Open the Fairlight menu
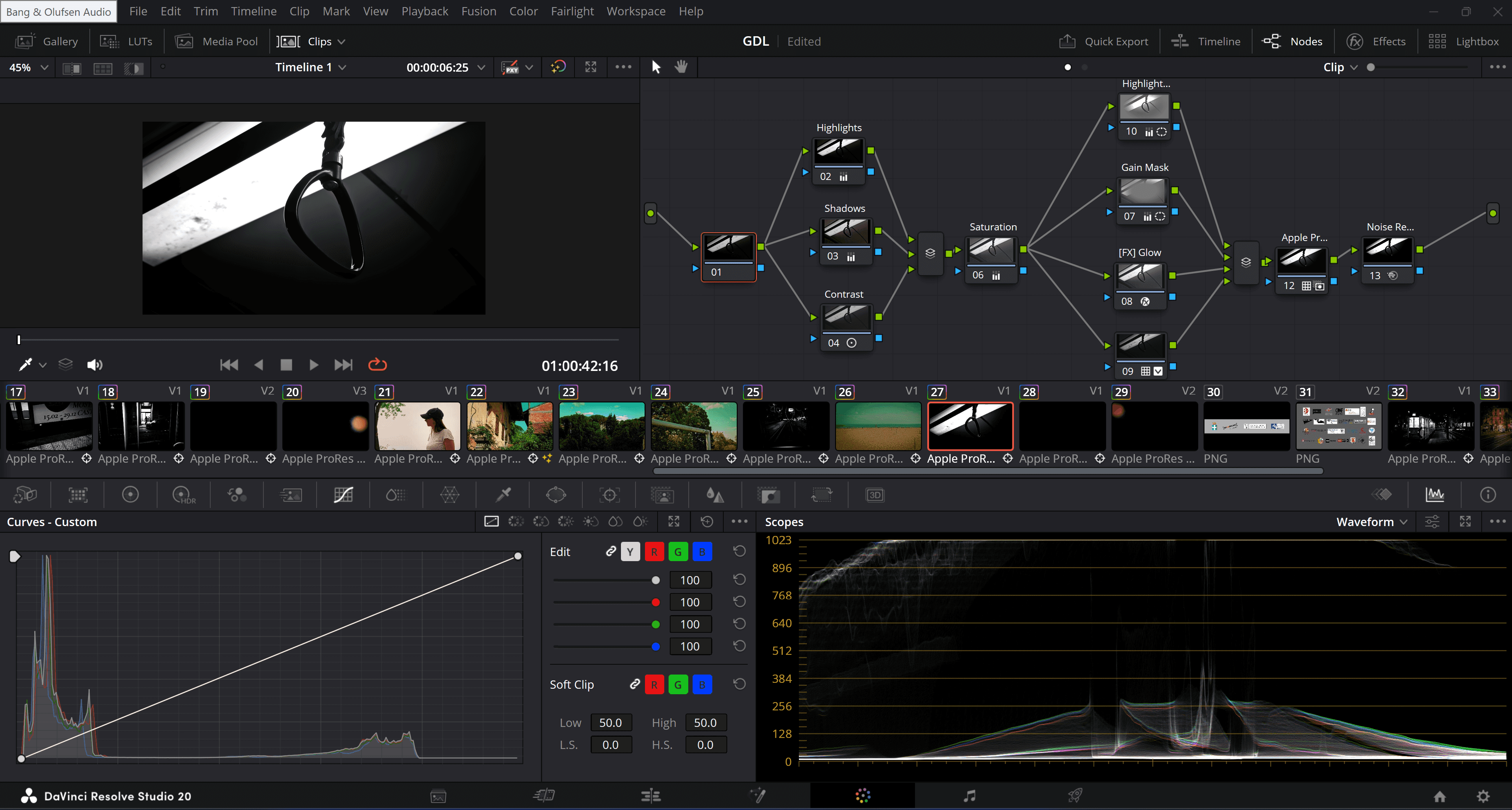1512x810 pixels. pos(571,11)
